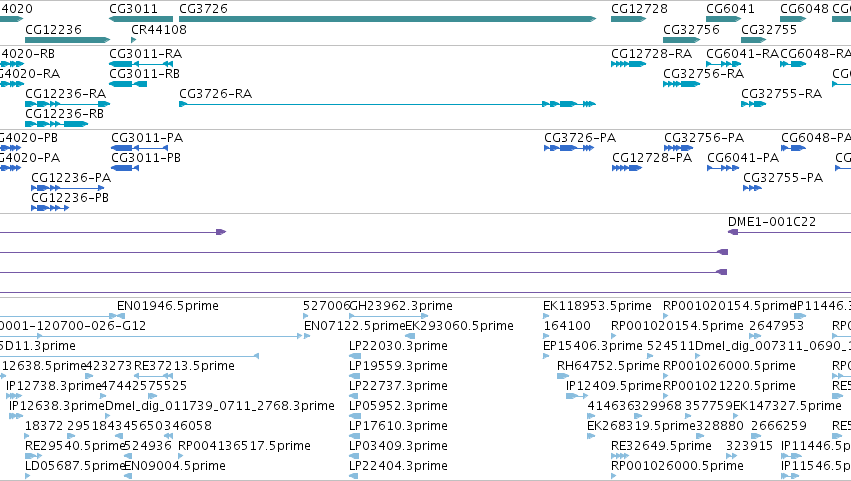
Task: Open protein CG3011-PA
Action: coord(147,138)
